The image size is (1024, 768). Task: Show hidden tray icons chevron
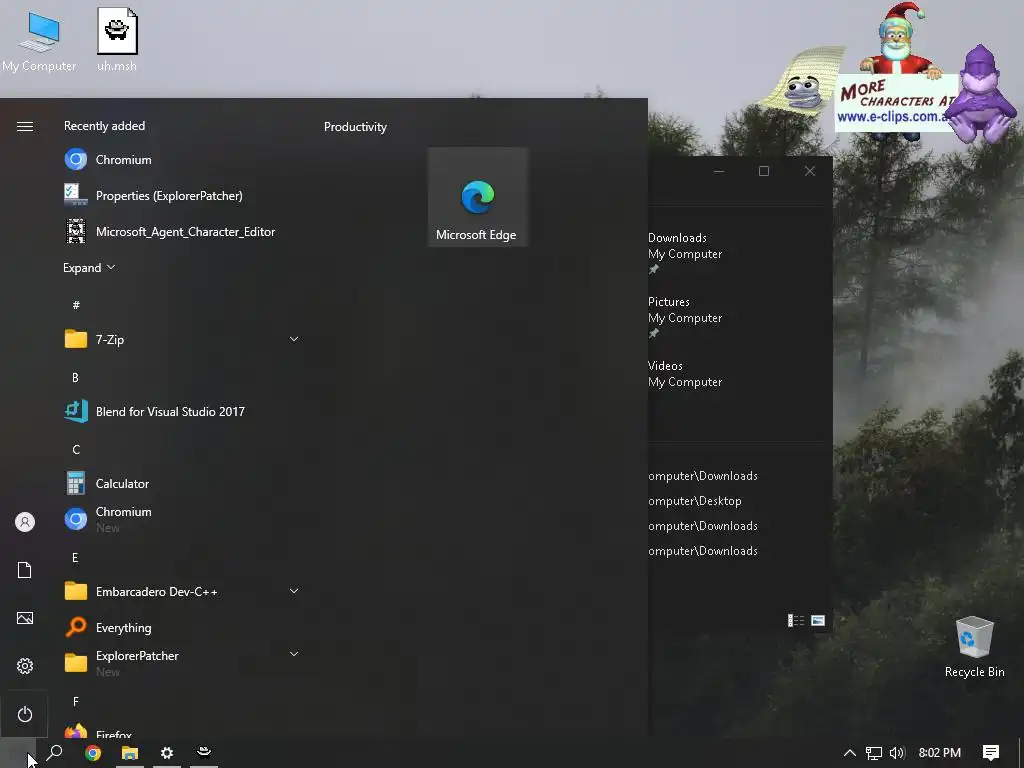tap(850, 753)
